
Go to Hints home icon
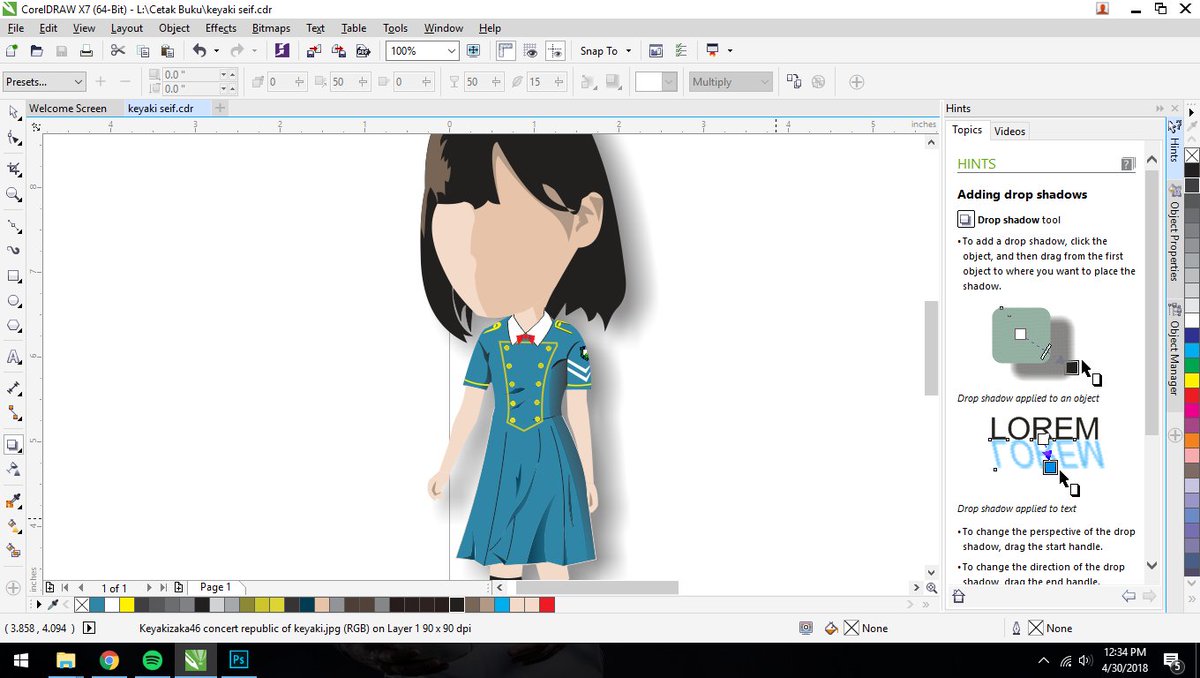click(958, 596)
